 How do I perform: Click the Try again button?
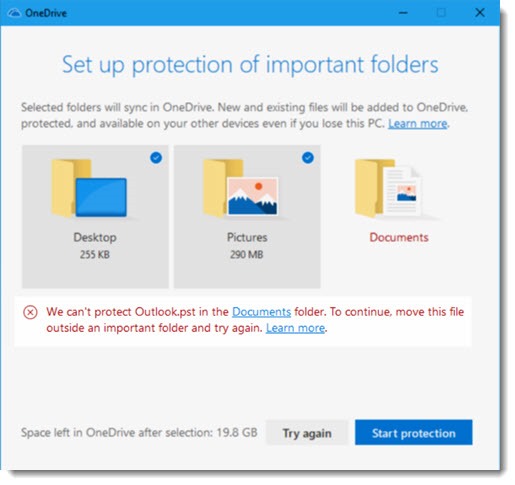307,433
